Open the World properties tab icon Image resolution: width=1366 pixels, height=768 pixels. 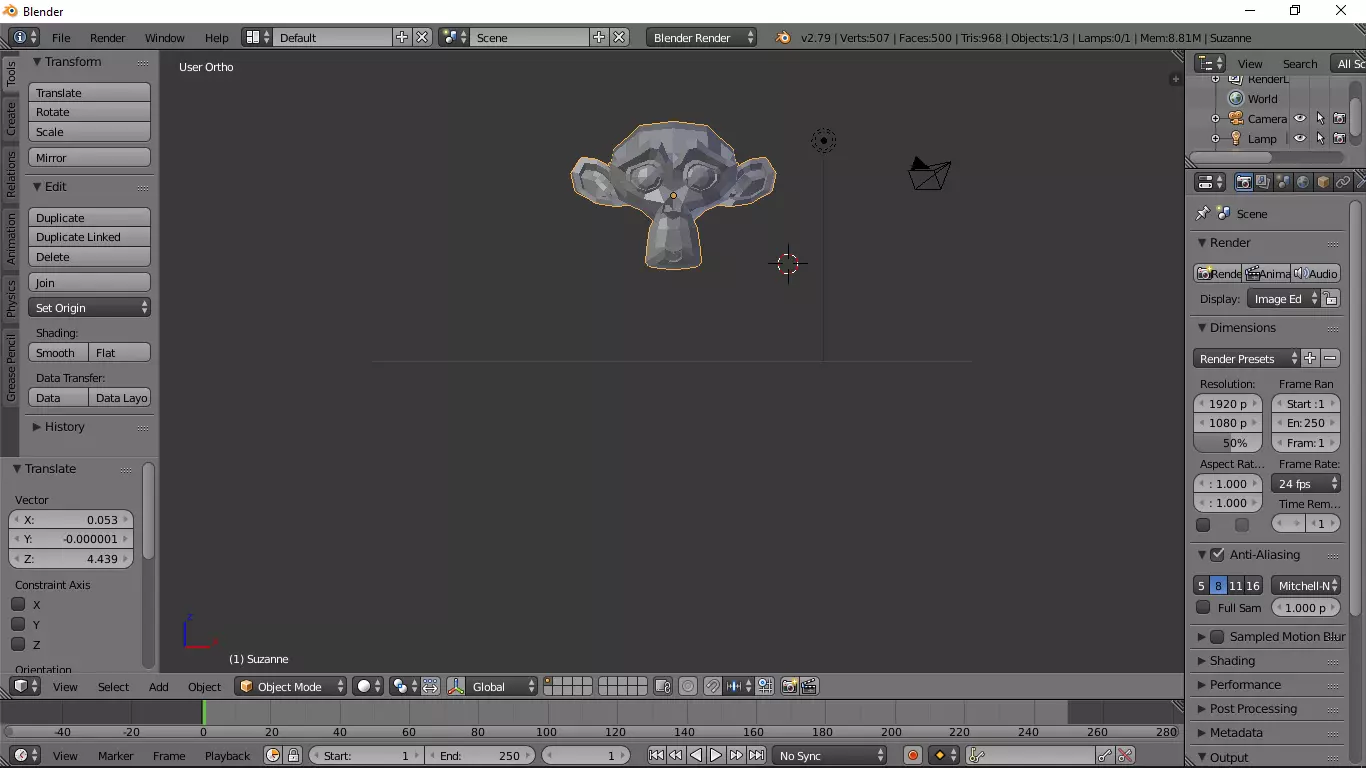1303,182
